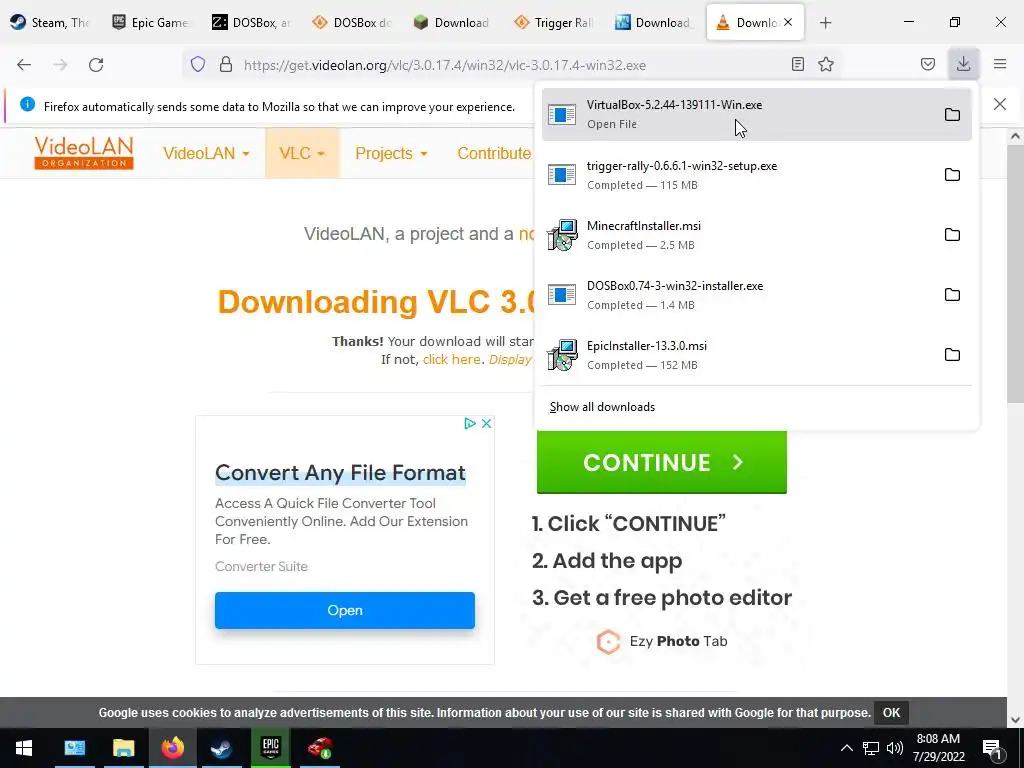This screenshot has width=1024, height=768.
Task: Show VirtualBox-5.2.44 file in folder
Action: (952, 115)
